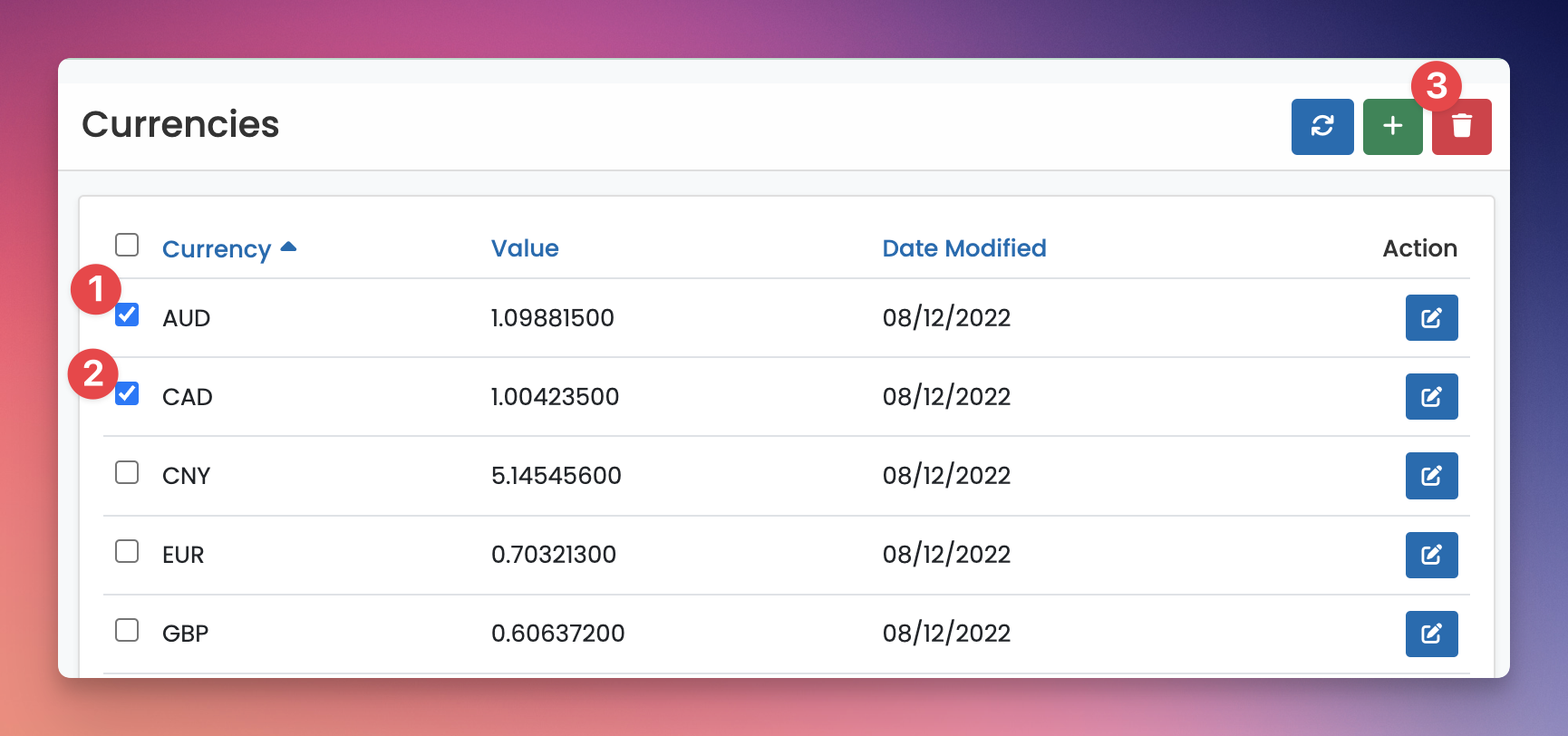This screenshot has height=736, width=1568.
Task: Edit the CNY currency row
Action: click(x=1431, y=476)
